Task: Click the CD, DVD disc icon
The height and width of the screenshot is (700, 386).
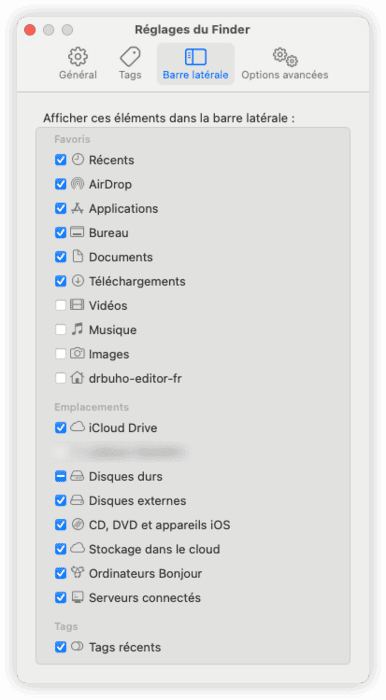Action: pos(78,524)
